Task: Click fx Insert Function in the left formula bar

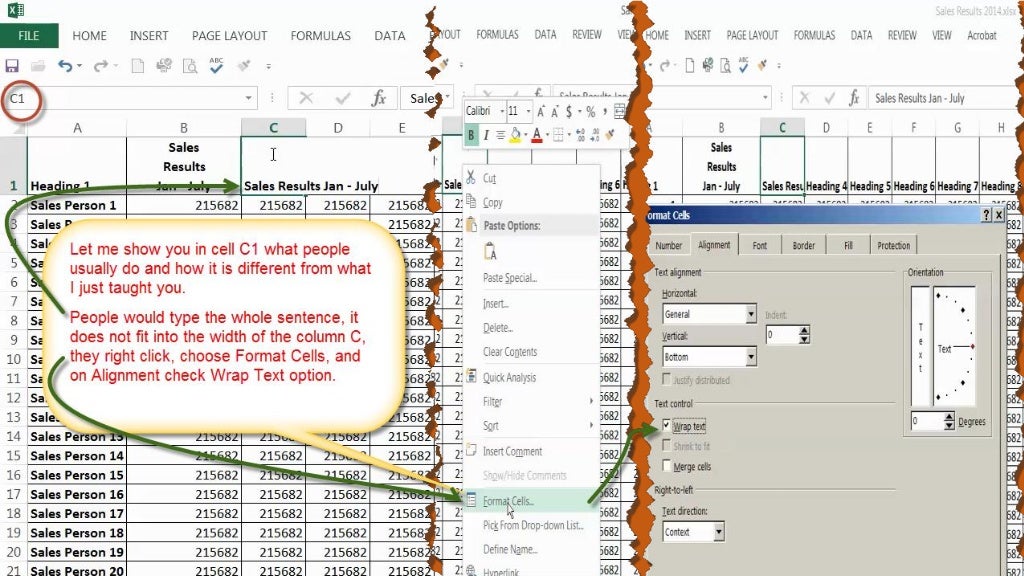Action: coord(378,98)
